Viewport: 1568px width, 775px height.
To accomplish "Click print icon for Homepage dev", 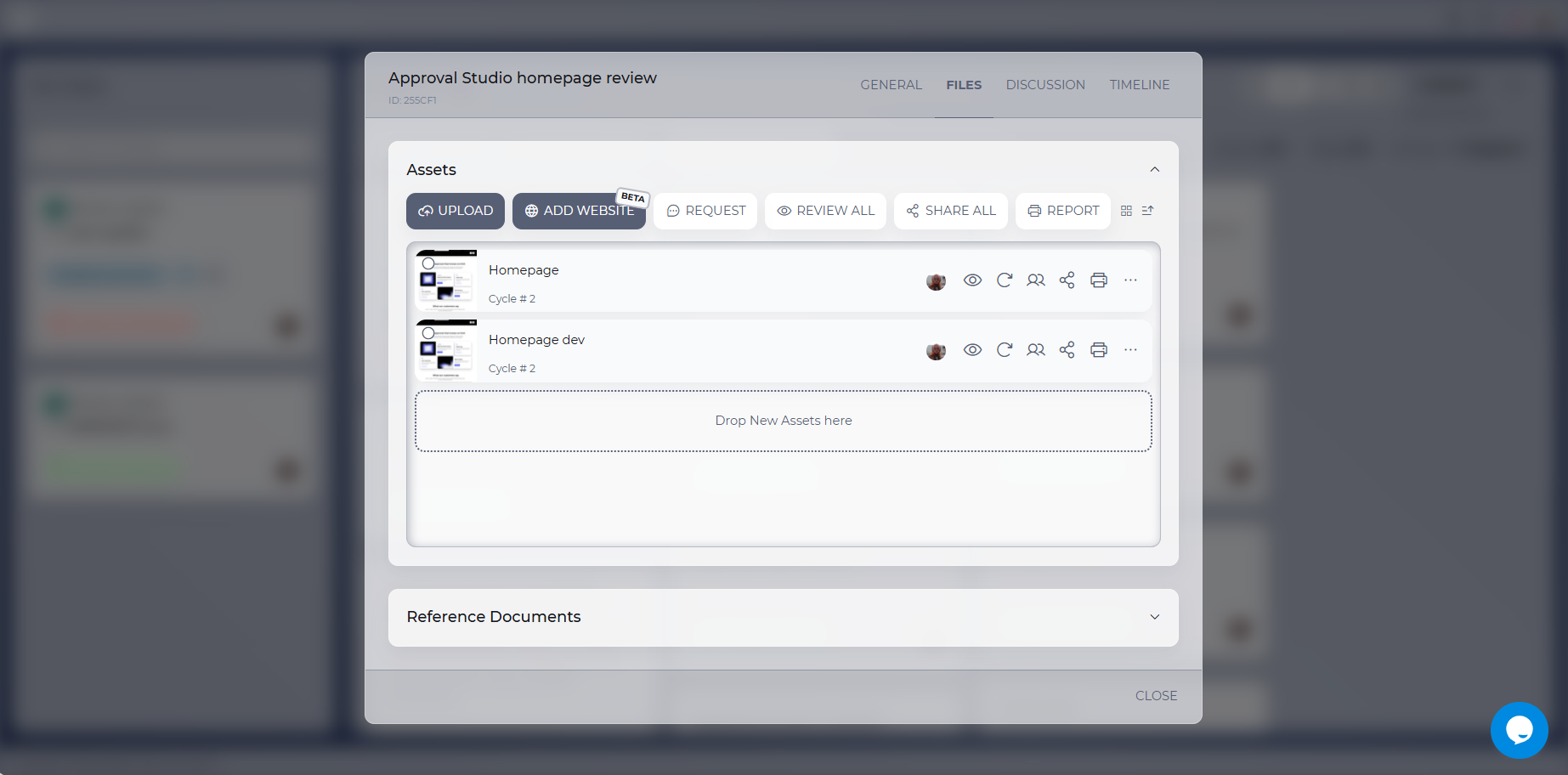I will [1099, 350].
